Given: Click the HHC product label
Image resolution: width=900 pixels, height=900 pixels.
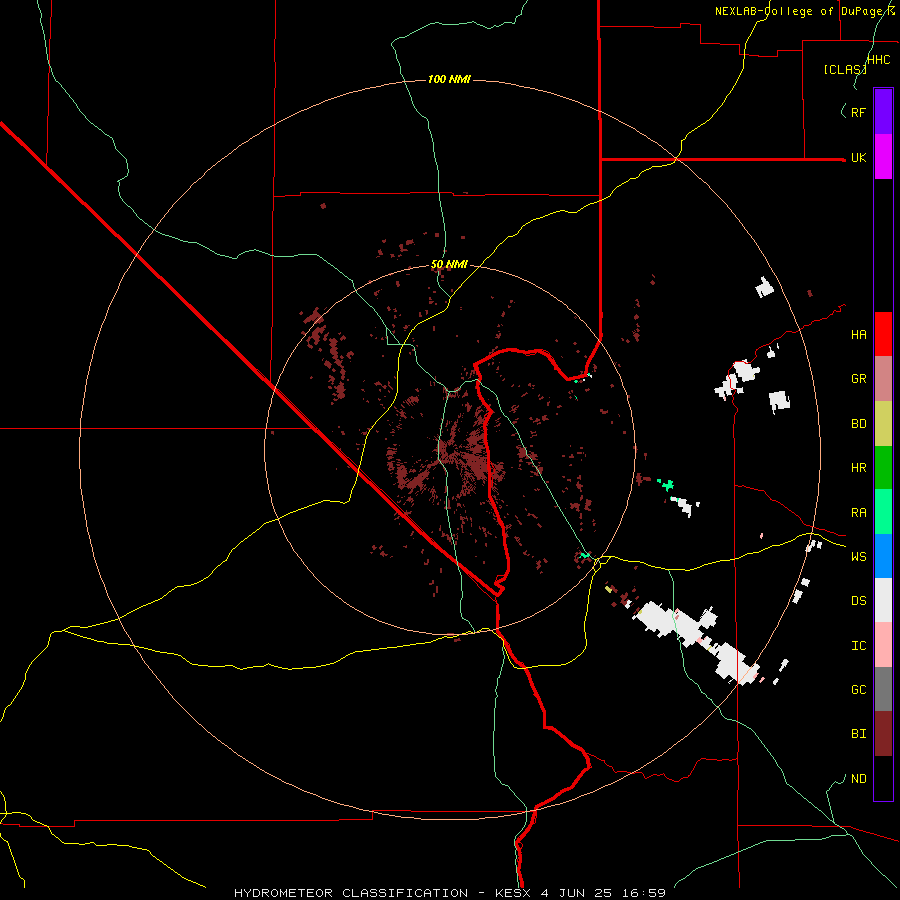Looking at the screenshot, I should coord(879,60).
